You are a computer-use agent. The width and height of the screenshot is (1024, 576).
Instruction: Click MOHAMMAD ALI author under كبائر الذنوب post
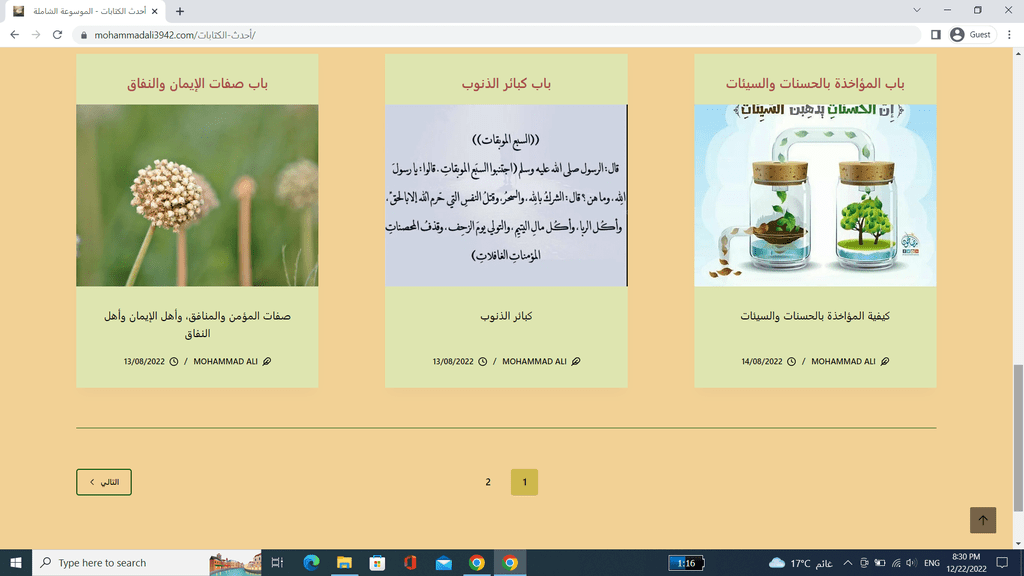[534, 361]
